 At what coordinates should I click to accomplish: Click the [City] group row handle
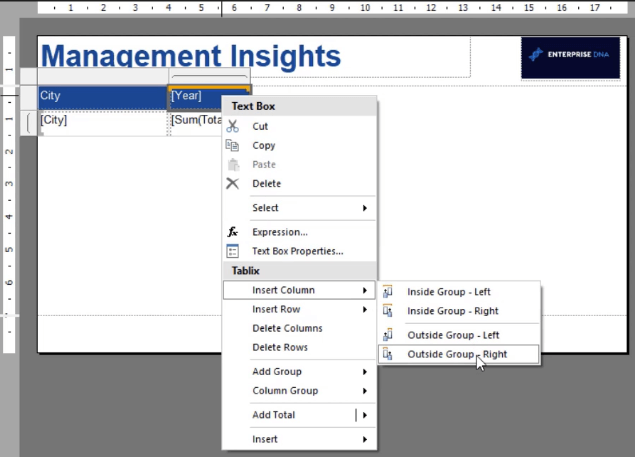pos(28,123)
